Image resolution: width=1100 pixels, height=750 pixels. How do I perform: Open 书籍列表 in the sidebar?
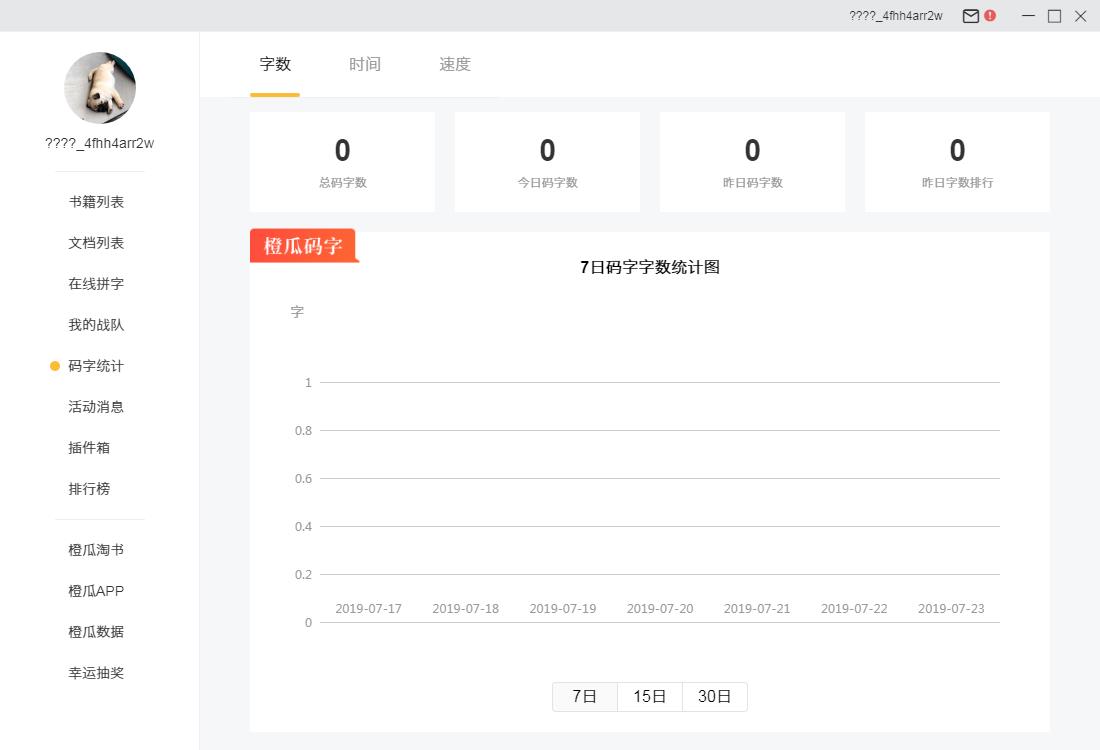pyautogui.click(x=96, y=202)
